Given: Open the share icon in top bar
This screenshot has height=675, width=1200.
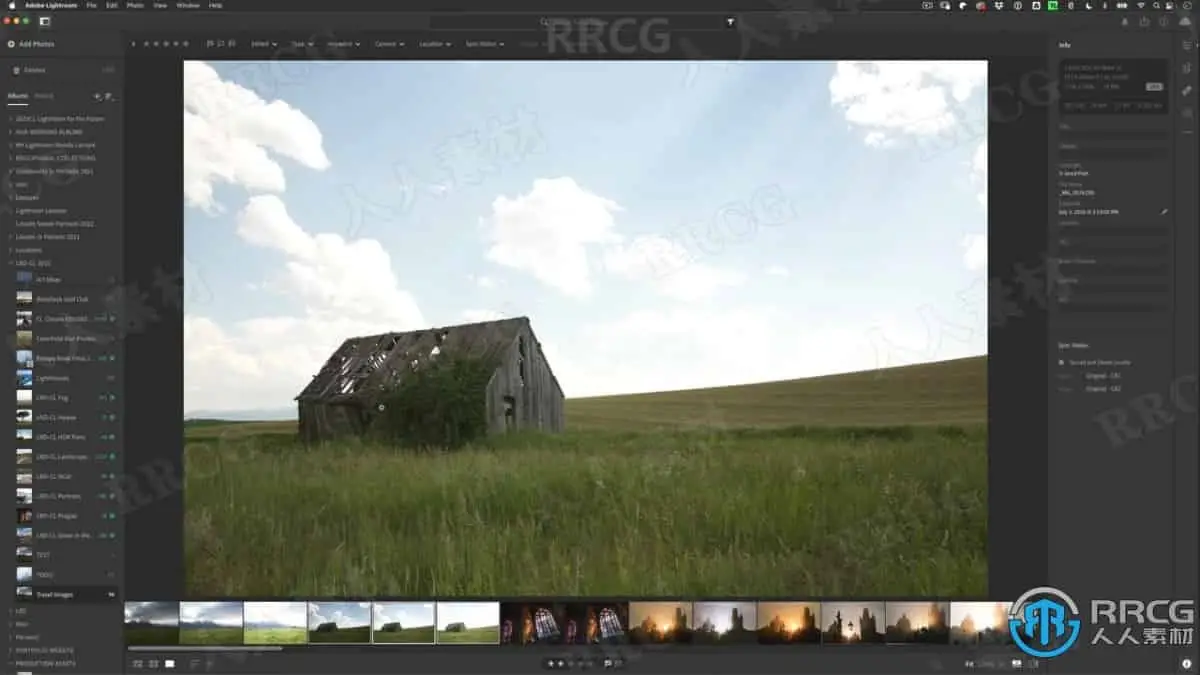Looking at the screenshot, I should 1143,21.
